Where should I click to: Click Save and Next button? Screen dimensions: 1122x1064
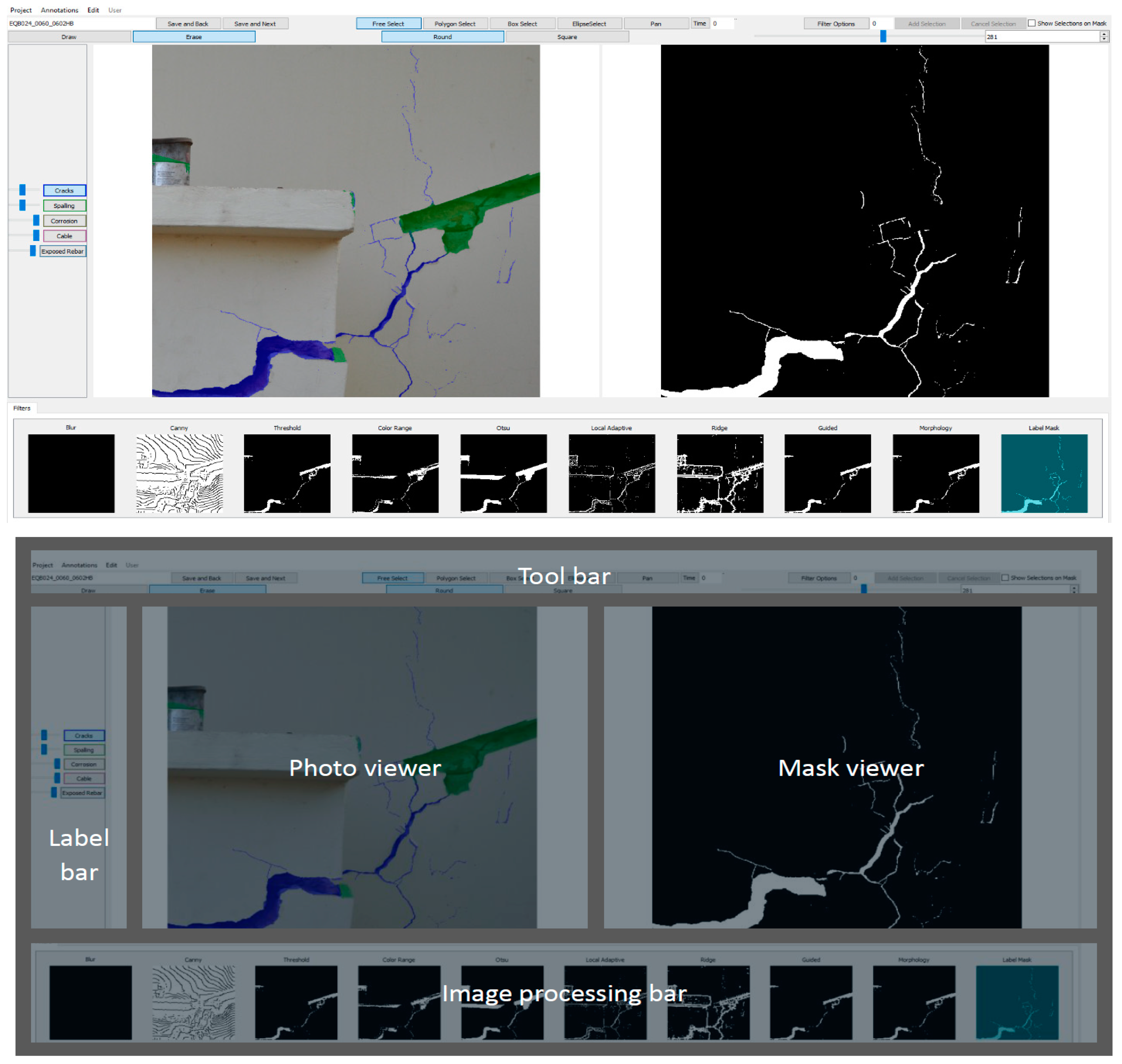pos(255,24)
